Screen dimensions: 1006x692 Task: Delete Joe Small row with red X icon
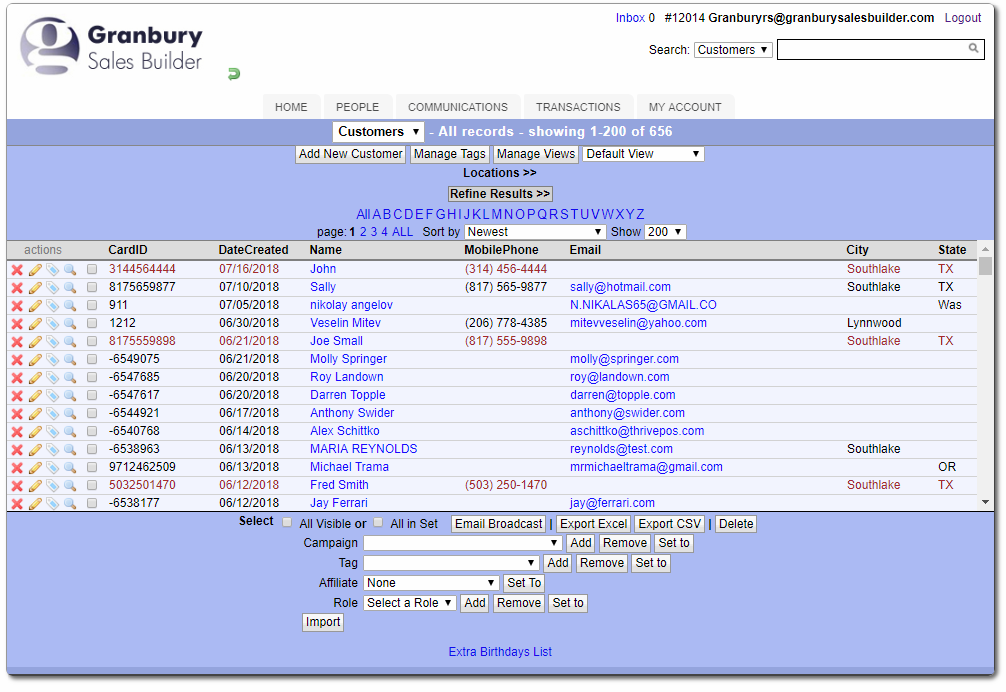pos(17,341)
